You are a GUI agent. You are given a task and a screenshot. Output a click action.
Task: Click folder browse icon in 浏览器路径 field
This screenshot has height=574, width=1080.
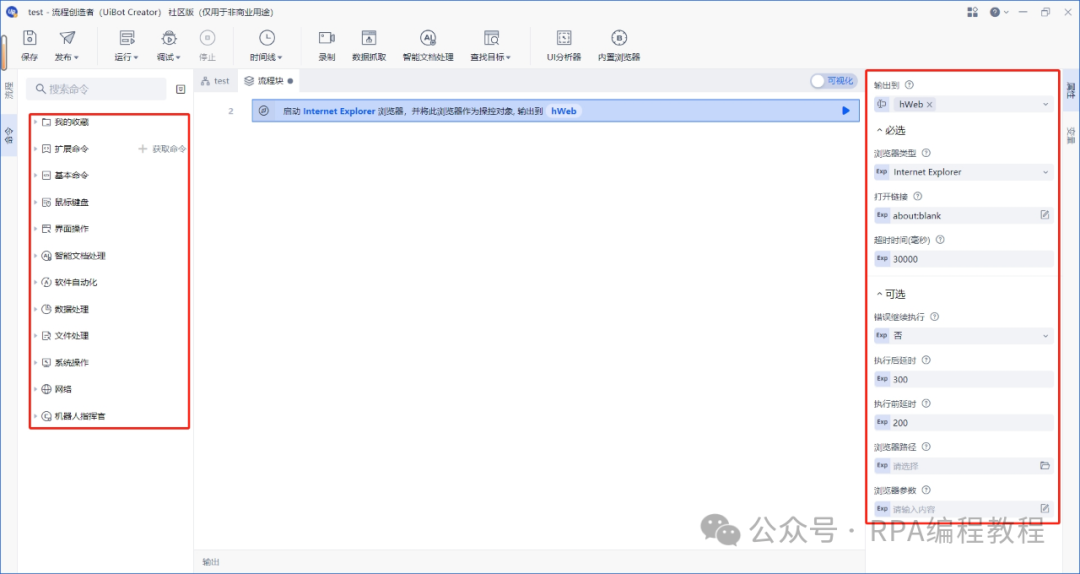[x=1045, y=466]
